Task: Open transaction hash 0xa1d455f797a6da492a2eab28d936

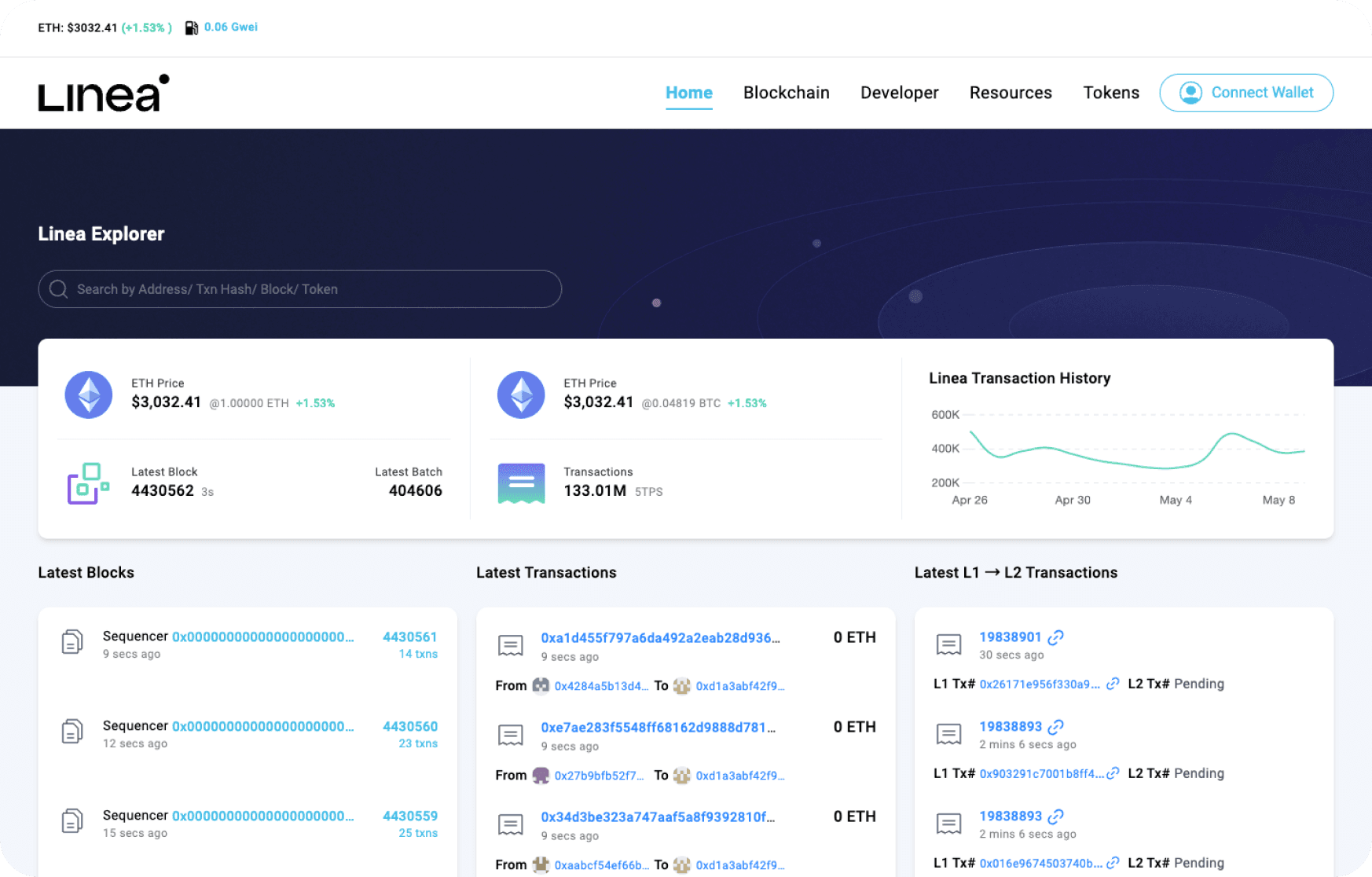Action: (x=659, y=637)
